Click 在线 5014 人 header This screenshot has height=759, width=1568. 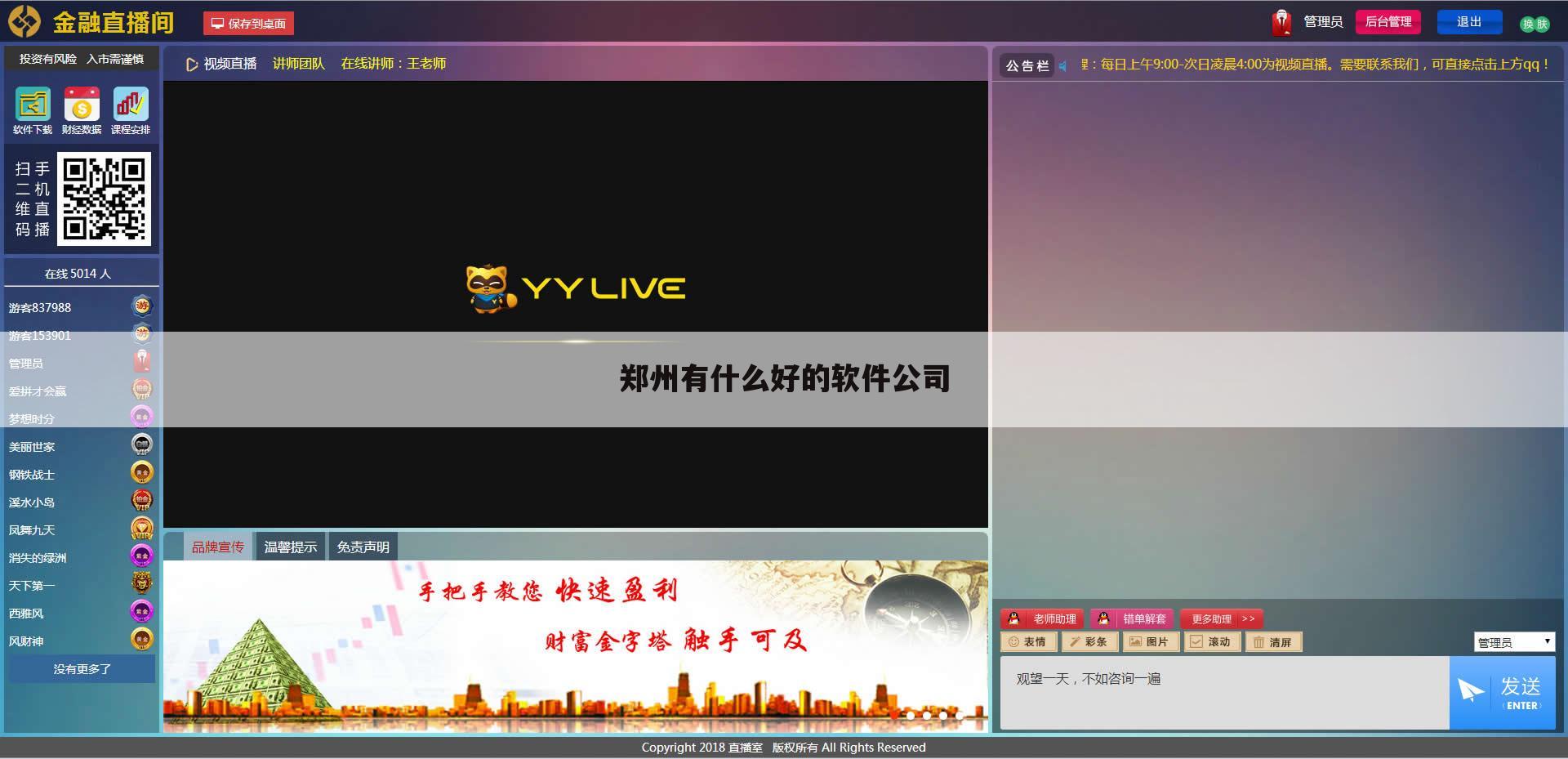tap(78, 274)
